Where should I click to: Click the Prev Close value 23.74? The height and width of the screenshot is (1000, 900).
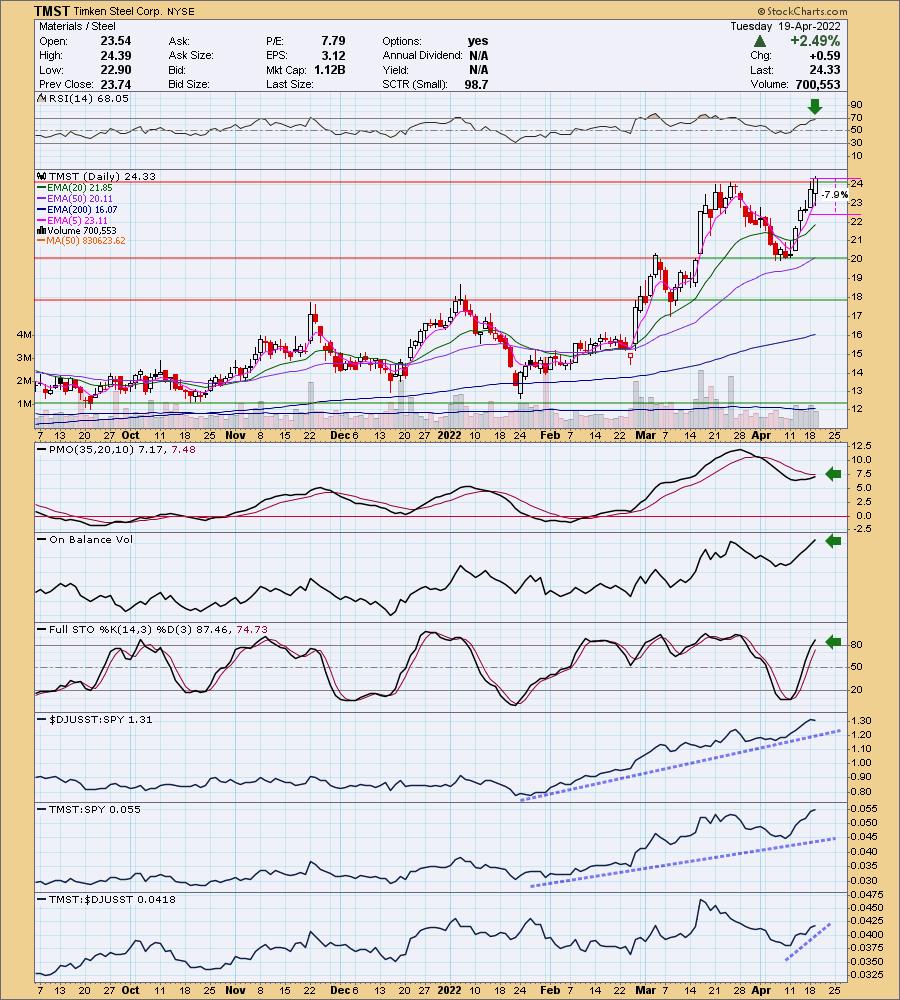pos(115,84)
